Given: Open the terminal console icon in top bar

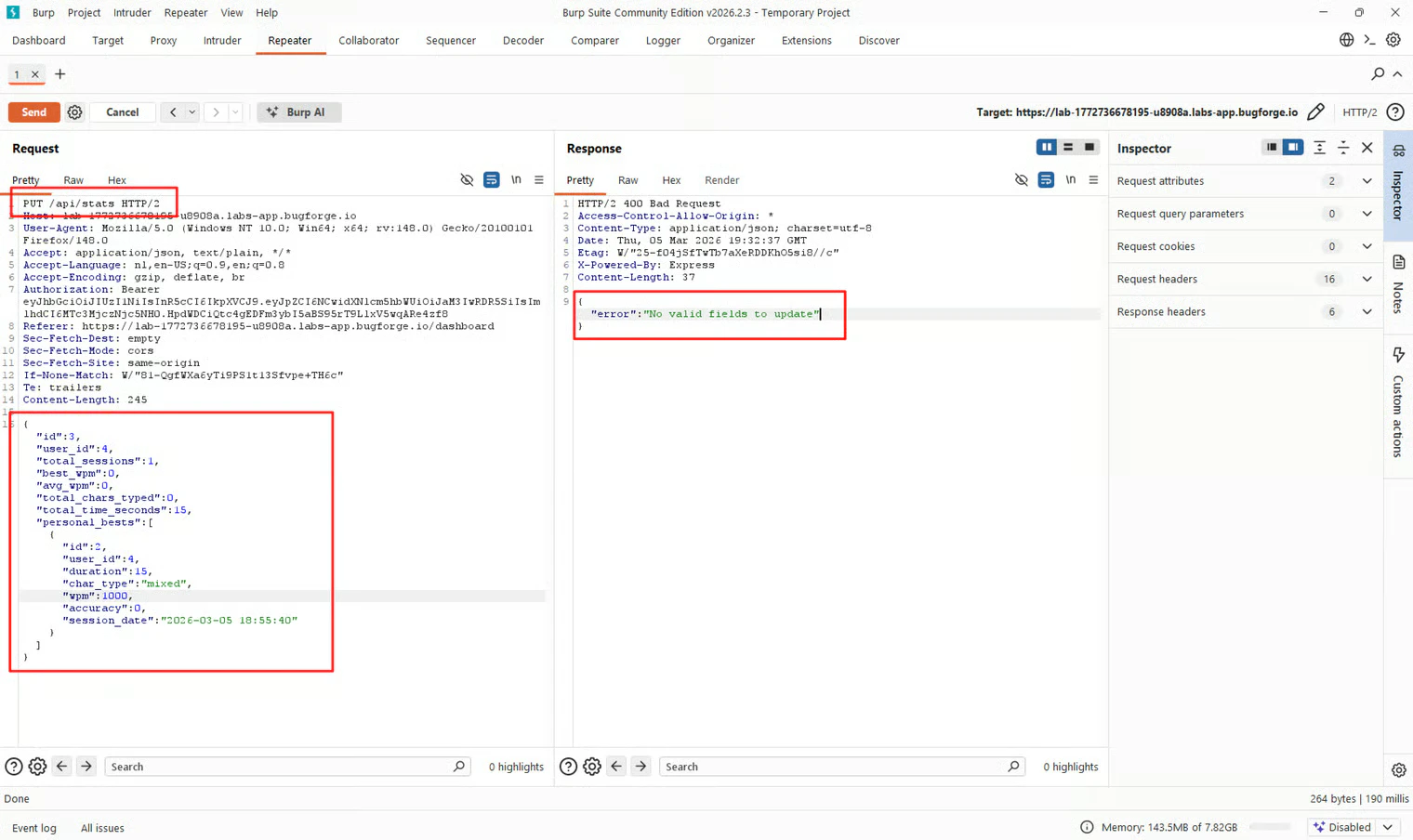Looking at the screenshot, I should click(1369, 40).
